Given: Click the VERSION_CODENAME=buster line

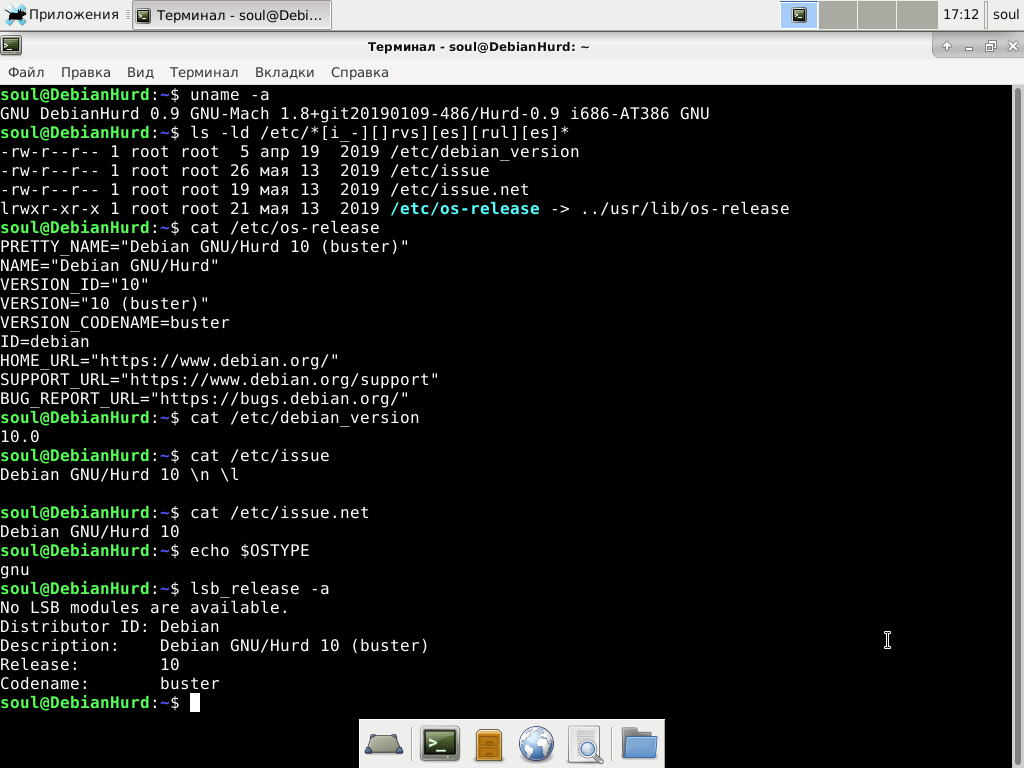Looking at the screenshot, I should point(115,323).
